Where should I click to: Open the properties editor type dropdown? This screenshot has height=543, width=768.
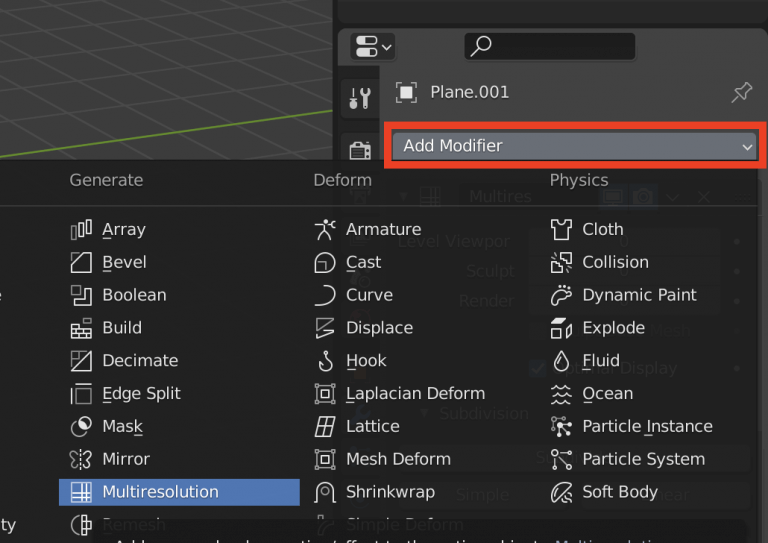click(373, 47)
